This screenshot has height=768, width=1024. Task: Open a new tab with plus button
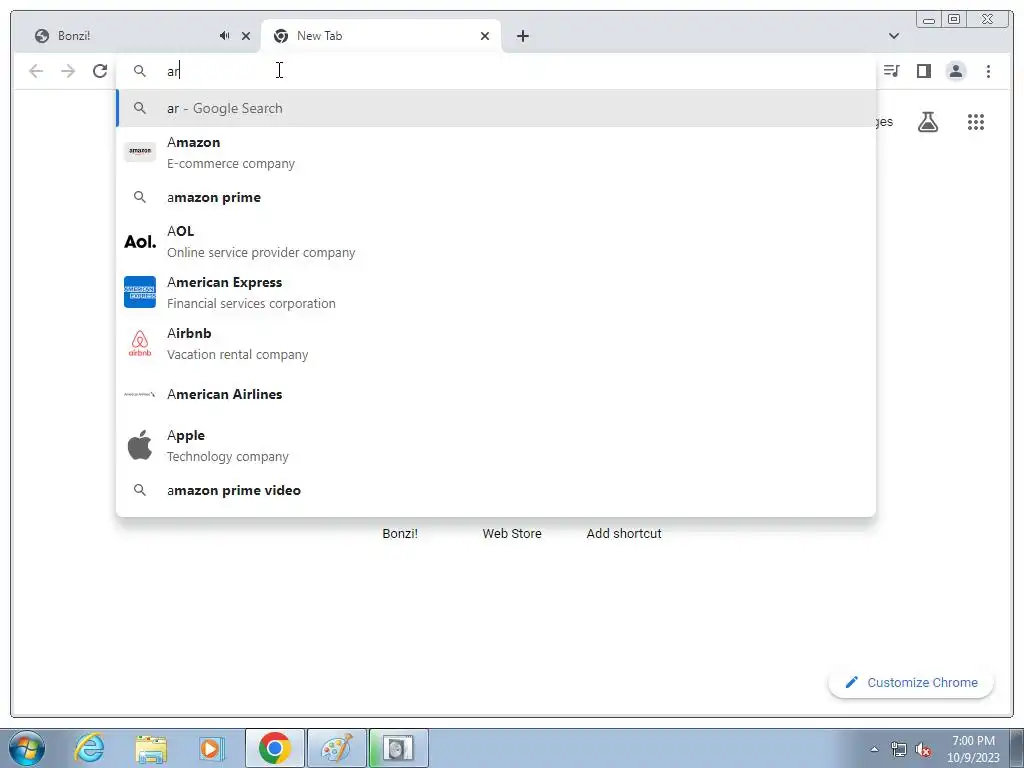522,36
